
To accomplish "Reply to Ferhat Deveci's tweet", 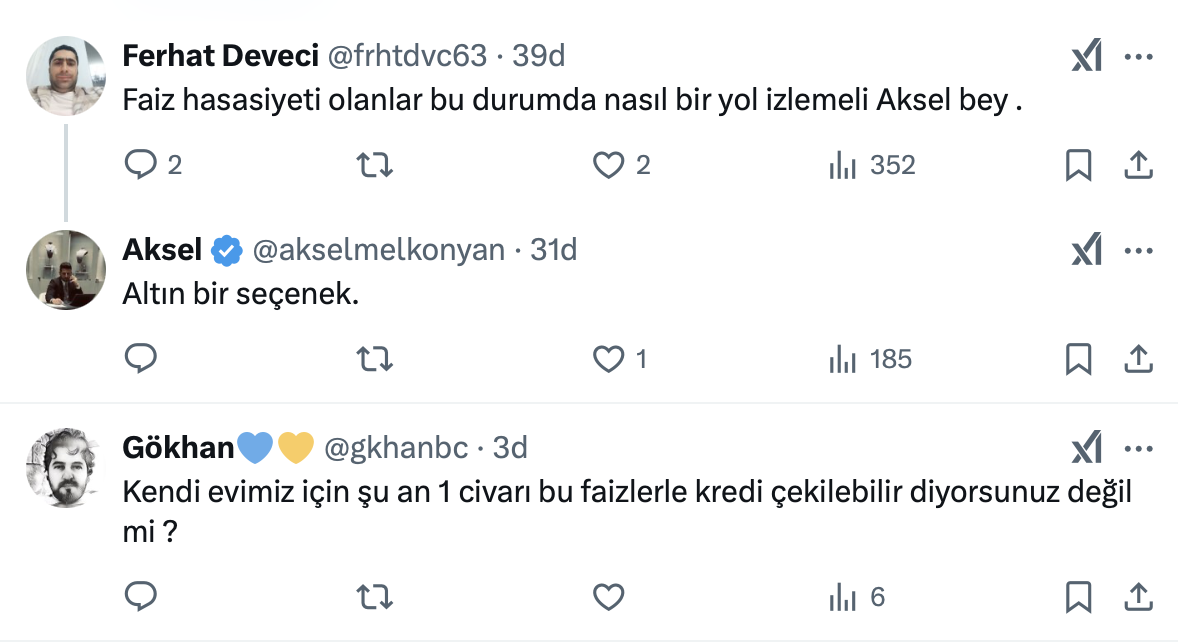I will (140, 164).
